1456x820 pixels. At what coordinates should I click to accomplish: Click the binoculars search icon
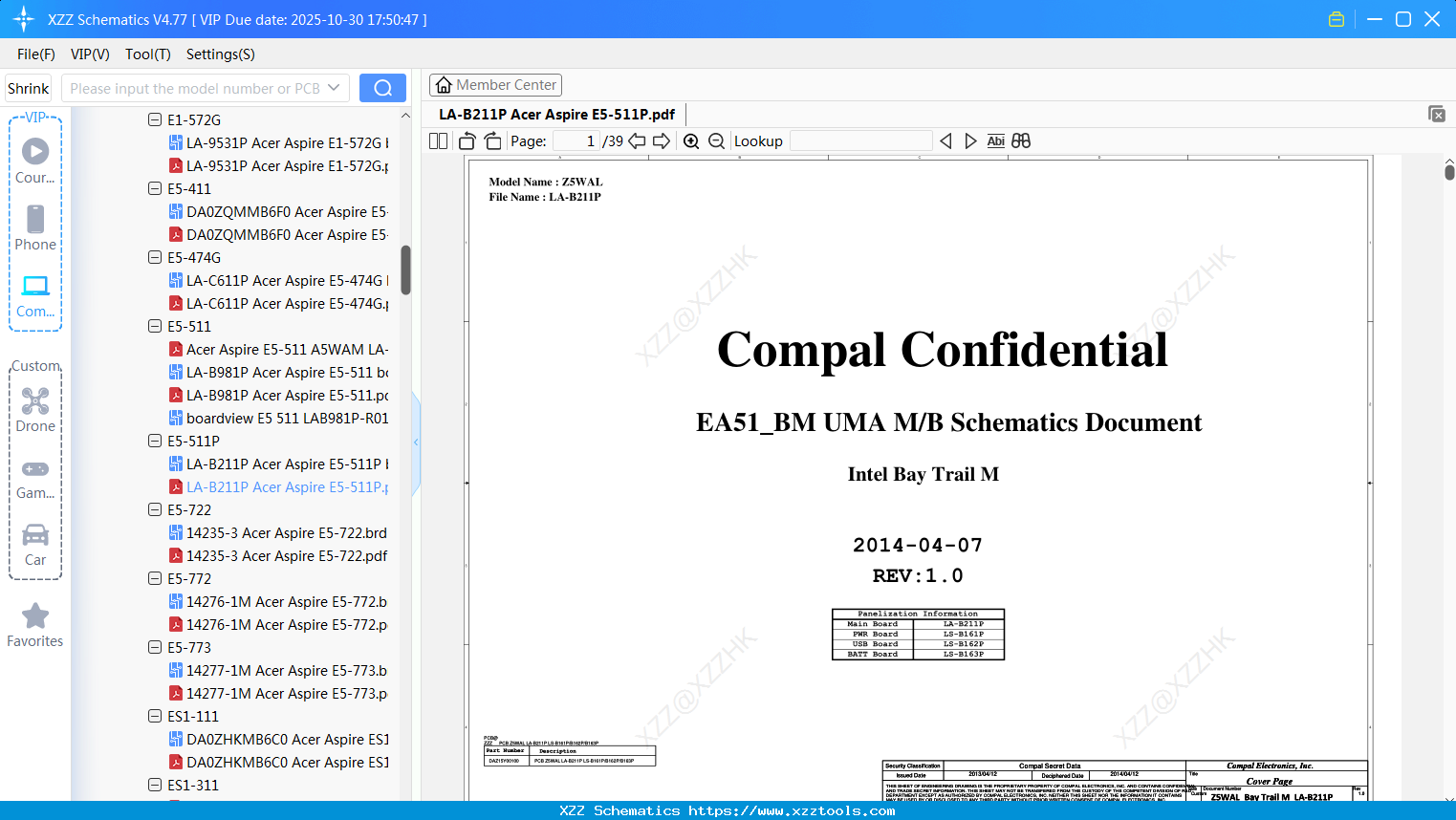[x=1021, y=141]
